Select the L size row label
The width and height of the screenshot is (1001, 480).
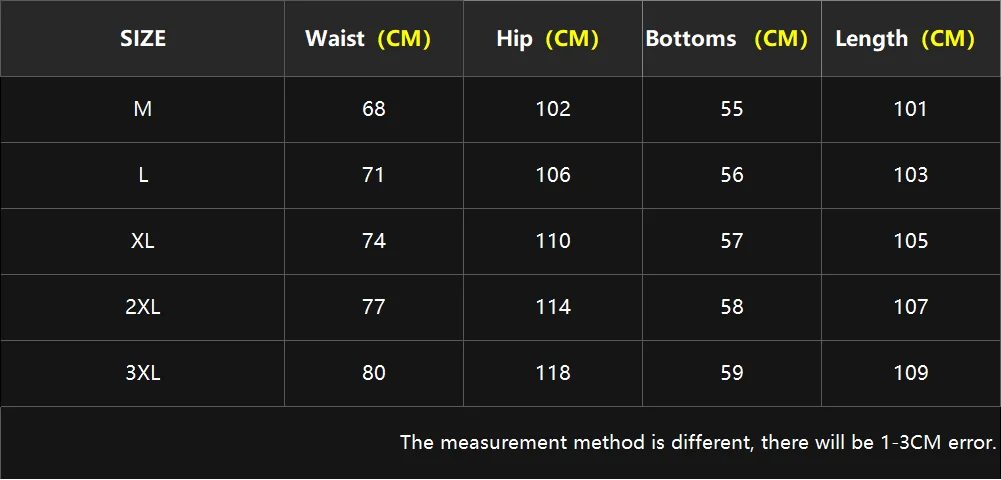point(143,175)
